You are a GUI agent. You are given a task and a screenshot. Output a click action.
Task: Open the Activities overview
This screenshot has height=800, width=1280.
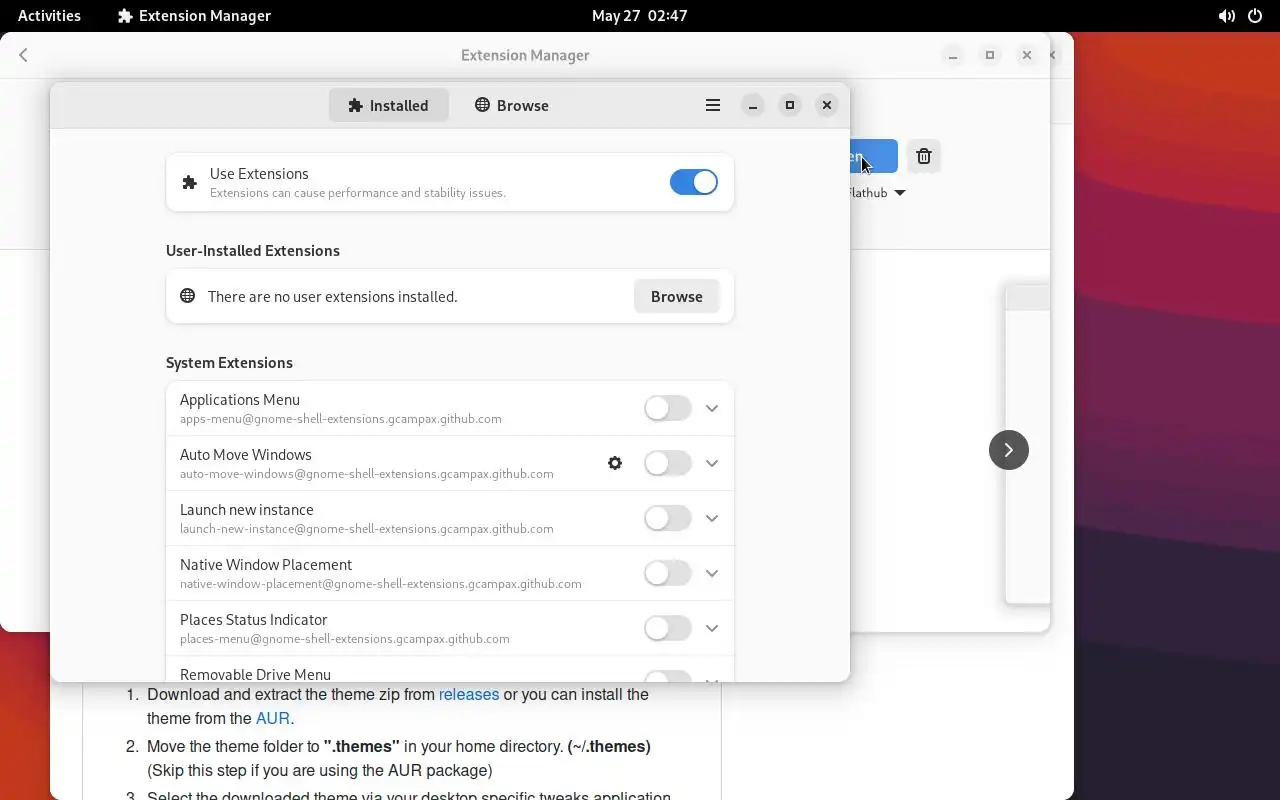coord(49,16)
